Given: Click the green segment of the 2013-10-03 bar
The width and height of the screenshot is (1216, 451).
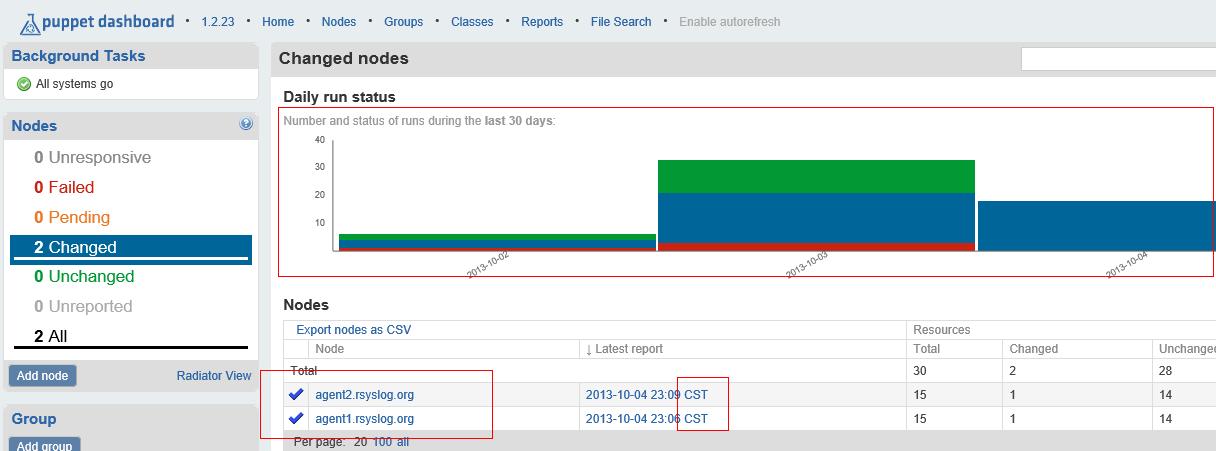Looking at the screenshot, I should [816, 176].
